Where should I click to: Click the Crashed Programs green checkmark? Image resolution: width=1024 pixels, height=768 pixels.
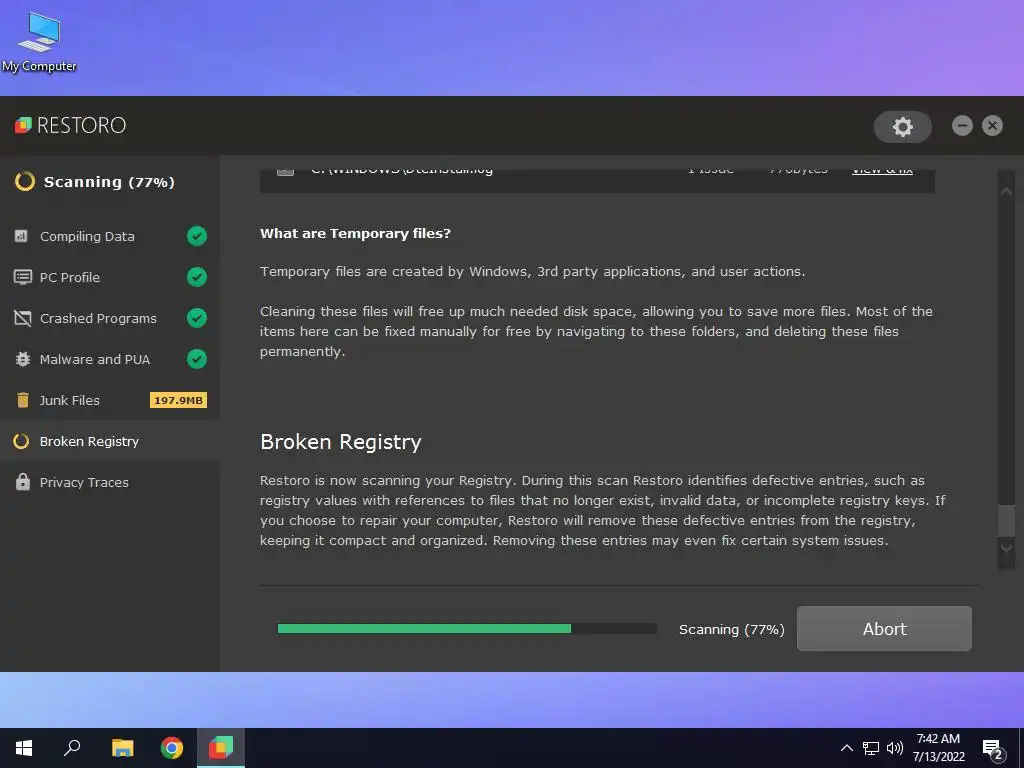[x=197, y=318]
